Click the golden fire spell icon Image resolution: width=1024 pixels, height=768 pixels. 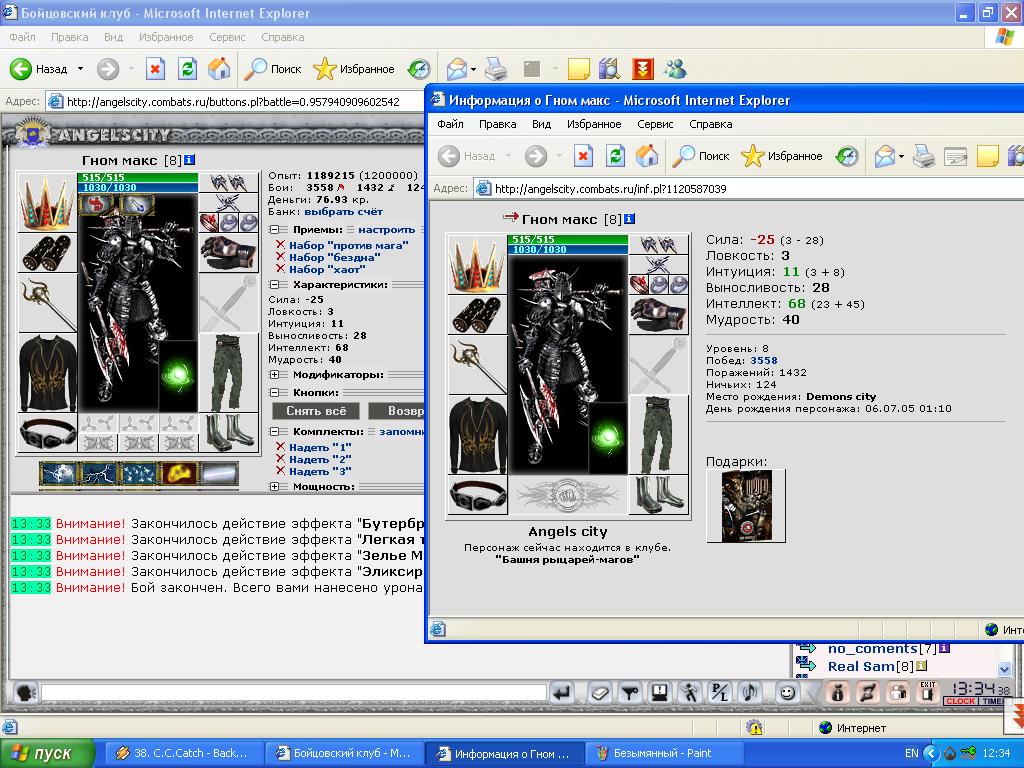point(179,474)
